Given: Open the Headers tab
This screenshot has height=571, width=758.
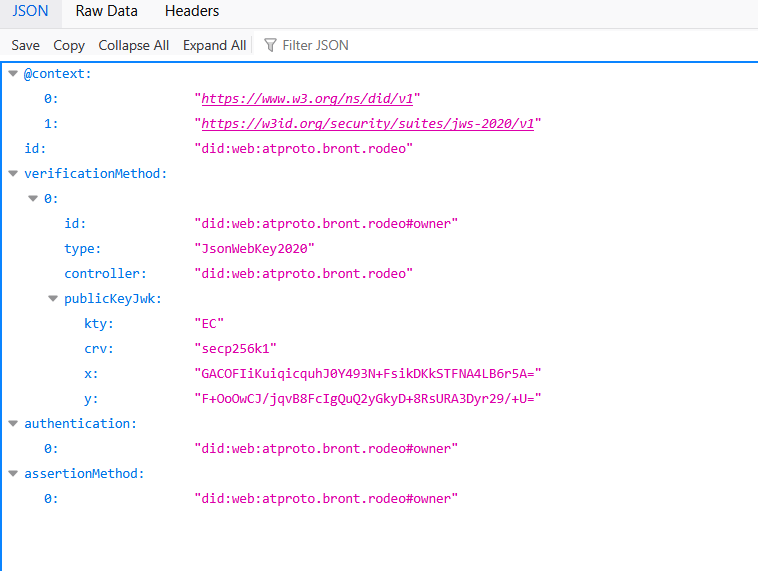Looking at the screenshot, I should click(x=192, y=12).
